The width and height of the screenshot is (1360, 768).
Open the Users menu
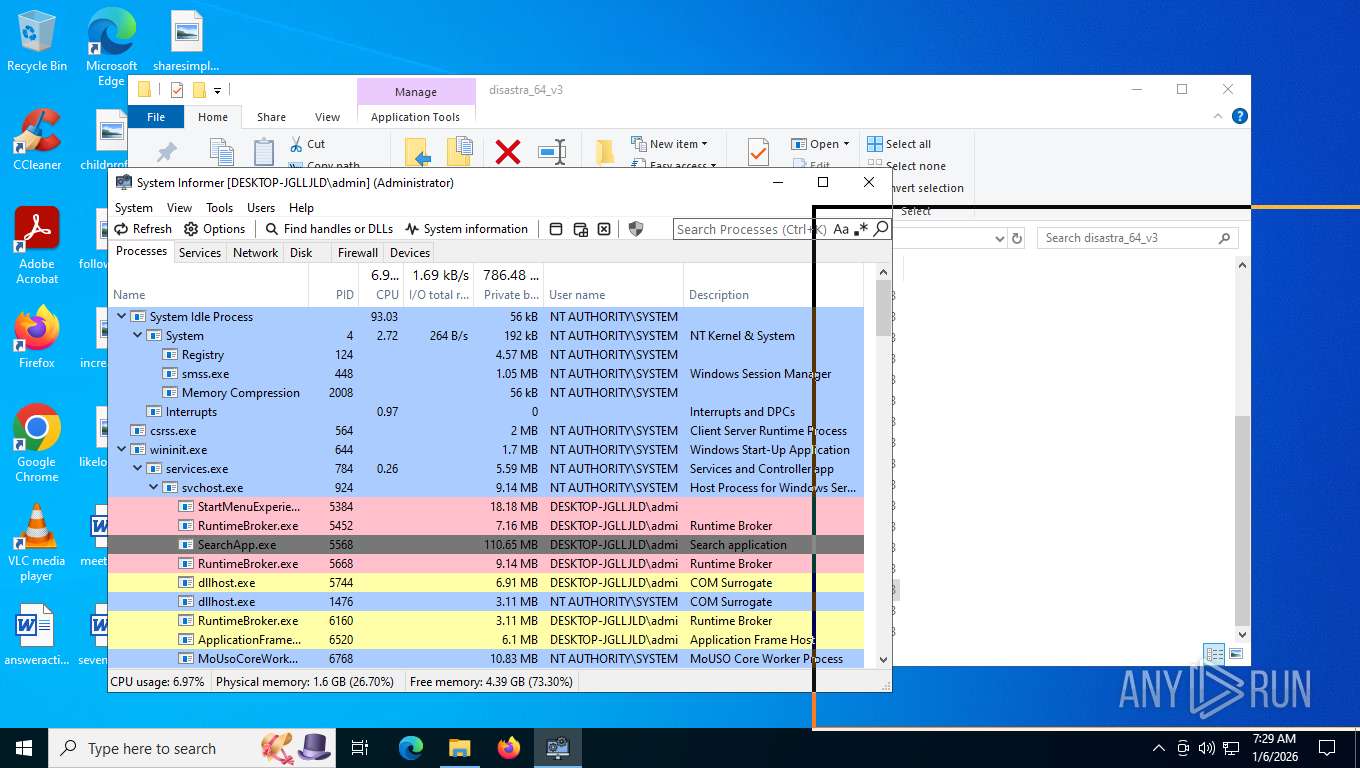(x=261, y=208)
